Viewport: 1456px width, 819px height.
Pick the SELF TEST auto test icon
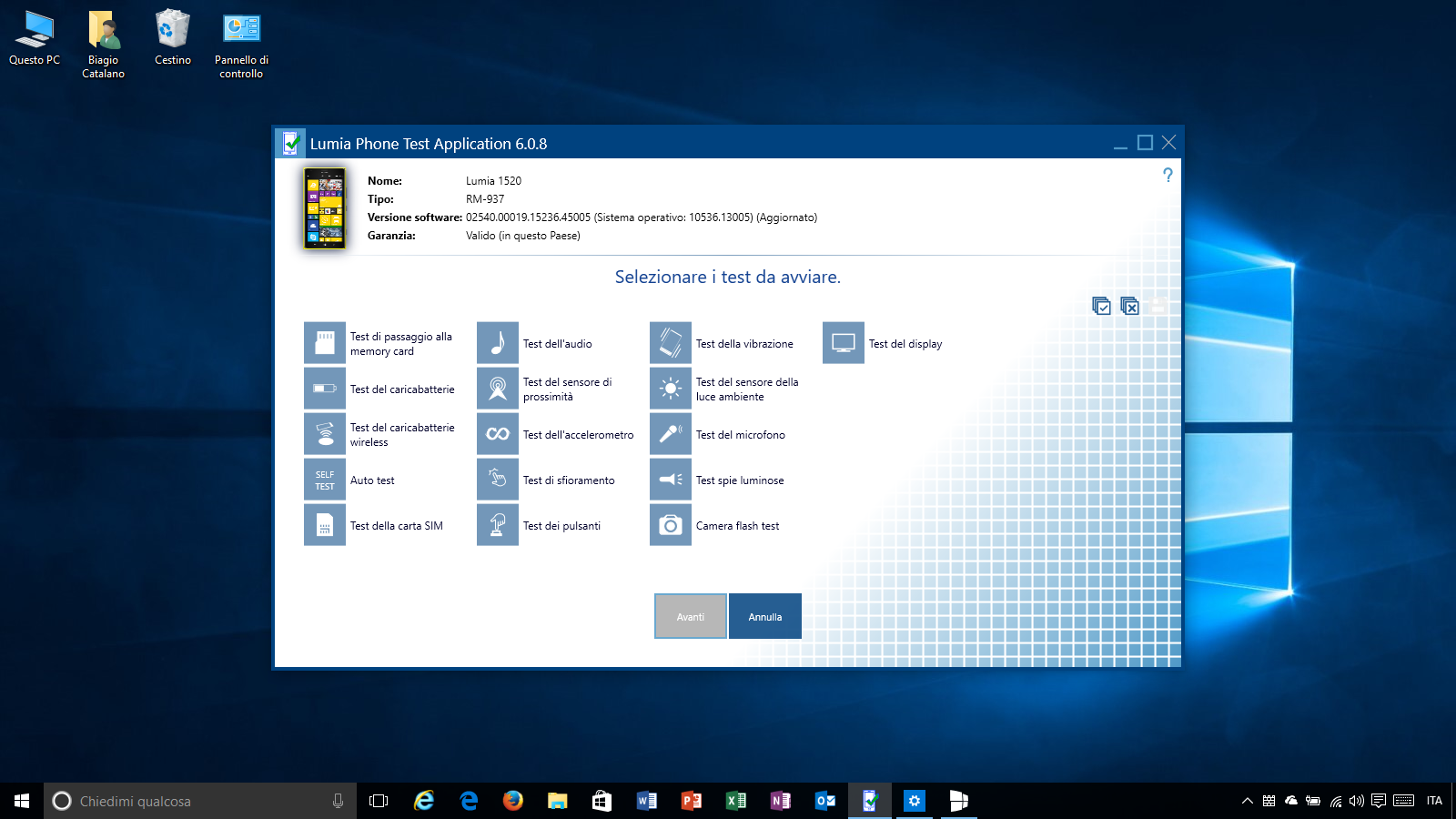coord(325,480)
